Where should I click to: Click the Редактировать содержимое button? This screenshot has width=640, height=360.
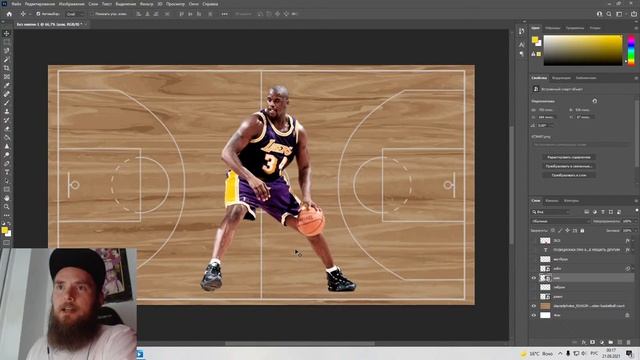pyautogui.click(x=569, y=157)
